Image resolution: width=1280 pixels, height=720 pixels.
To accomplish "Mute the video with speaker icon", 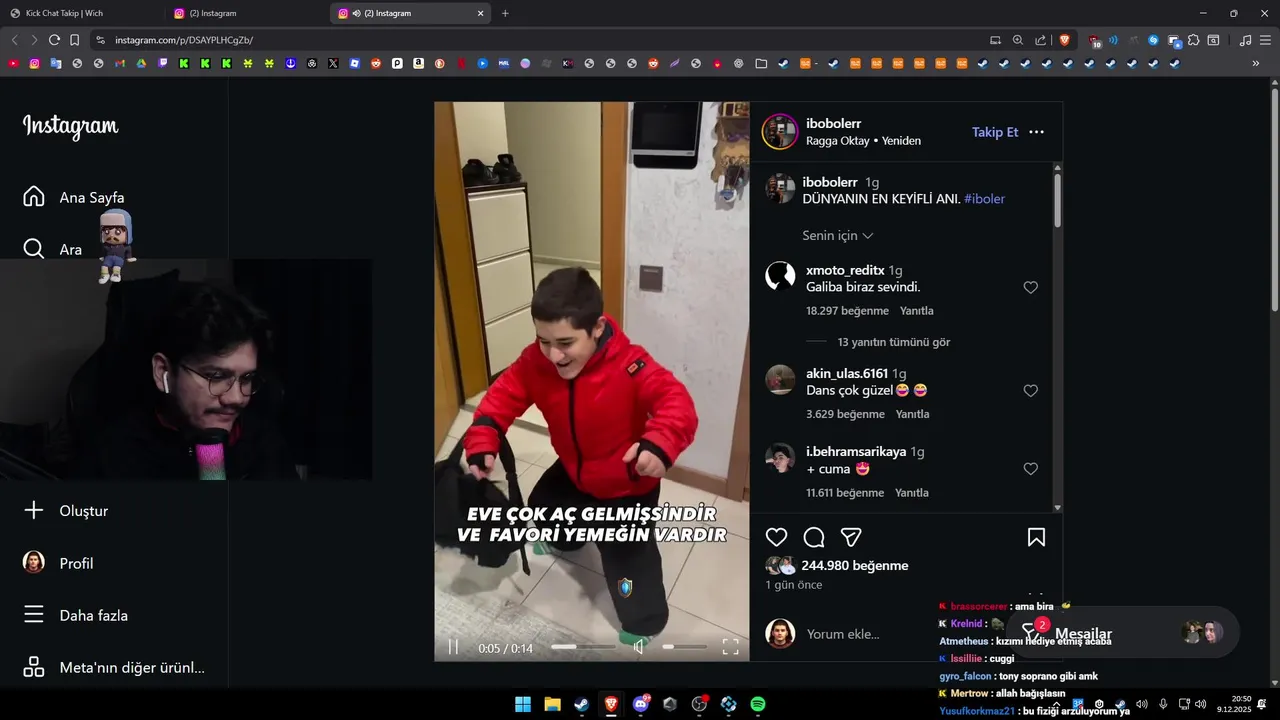I will pyautogui.click(x=638, y=647).
